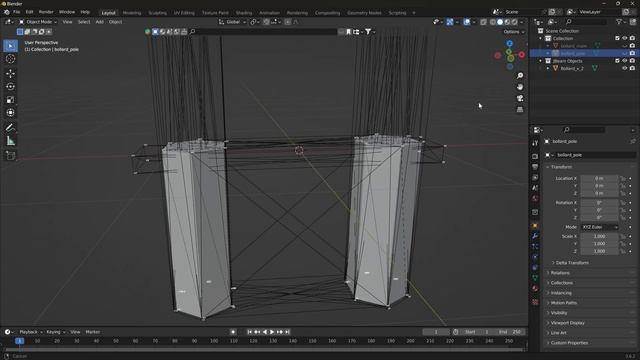This screenshot has width=640, height=360.
Task: Toggle visibility eye of Bollard_v_2
Action: (624, 68)
